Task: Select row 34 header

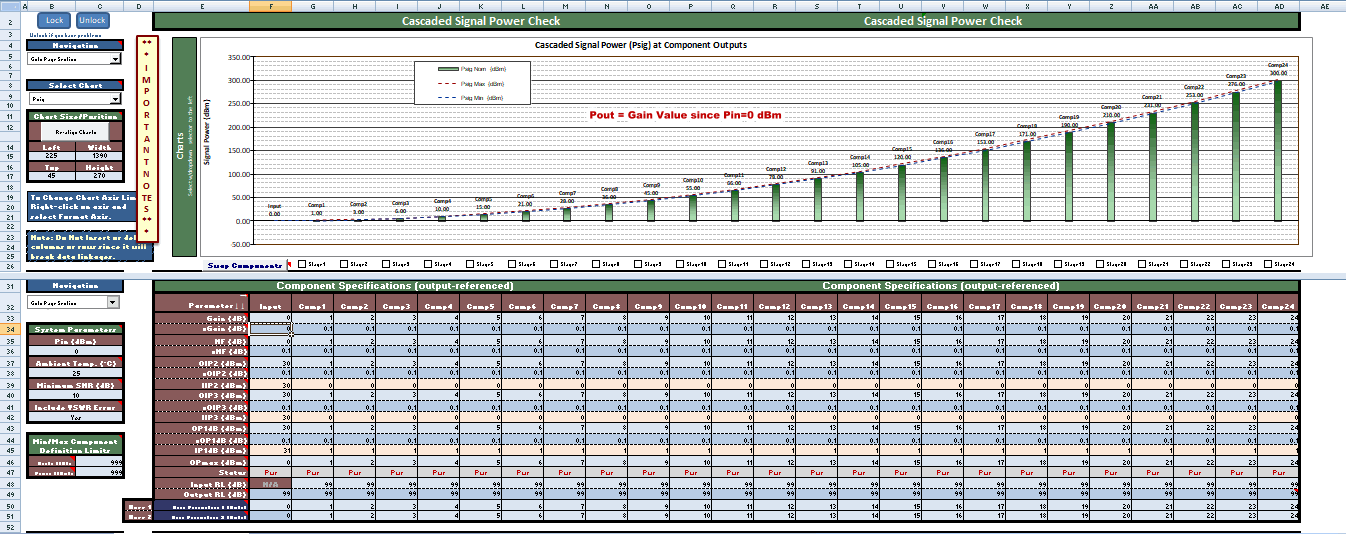Action: coord(10,330)
